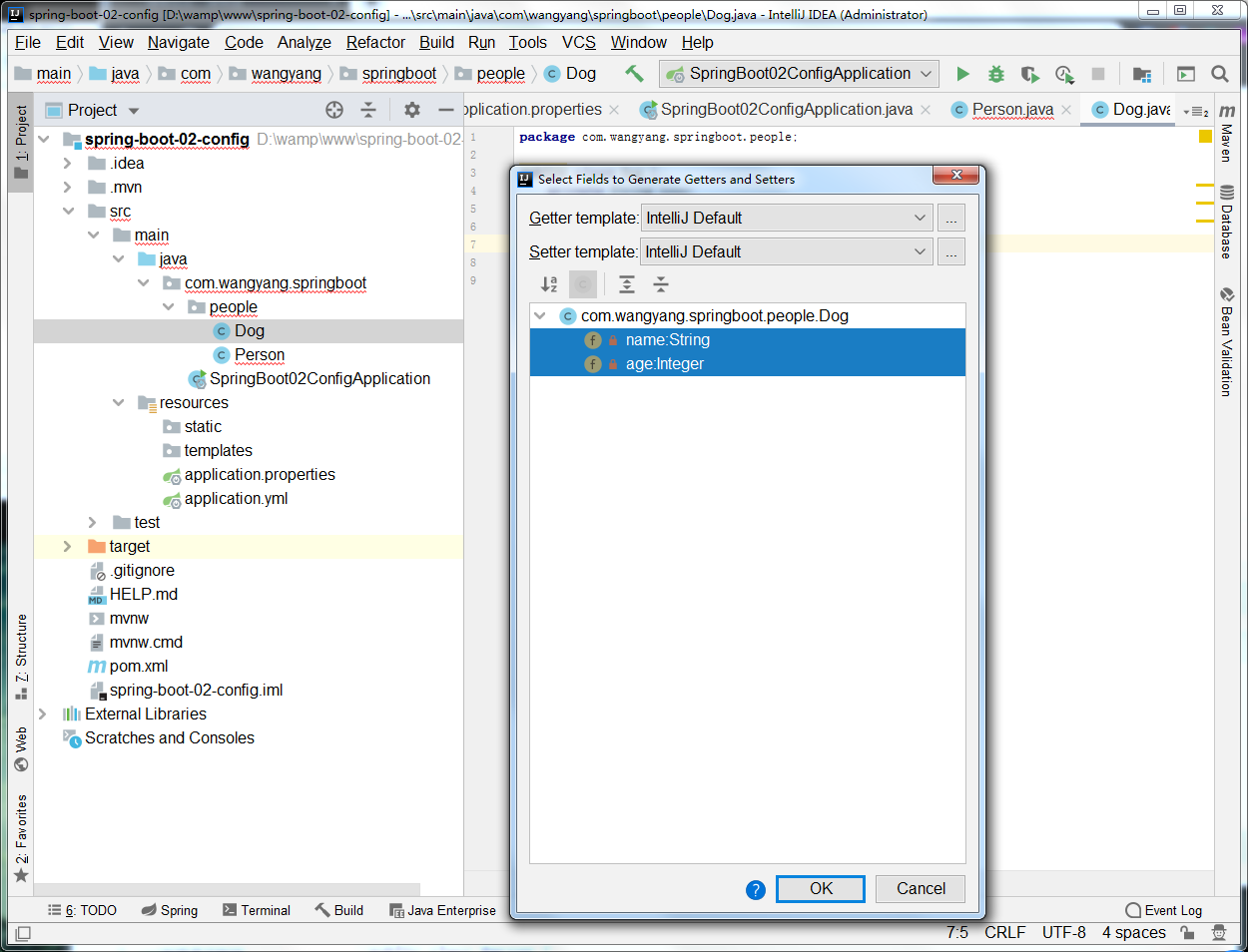Screen dimensions: 1248x952
Task: Expand the target folder
Action: [x=67, y=546]
